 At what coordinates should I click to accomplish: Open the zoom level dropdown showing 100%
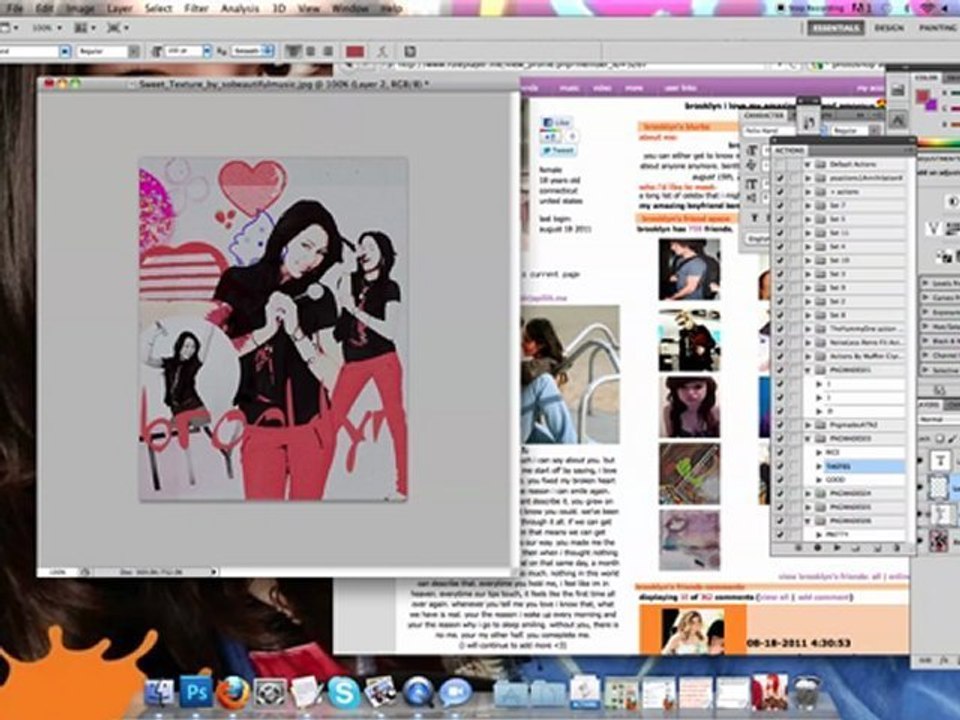tap(47, 28)
